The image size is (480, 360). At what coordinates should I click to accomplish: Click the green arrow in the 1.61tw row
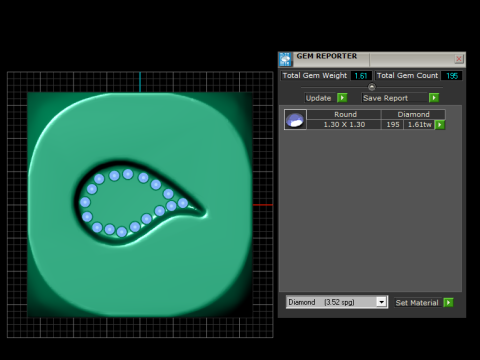(440, 125)
